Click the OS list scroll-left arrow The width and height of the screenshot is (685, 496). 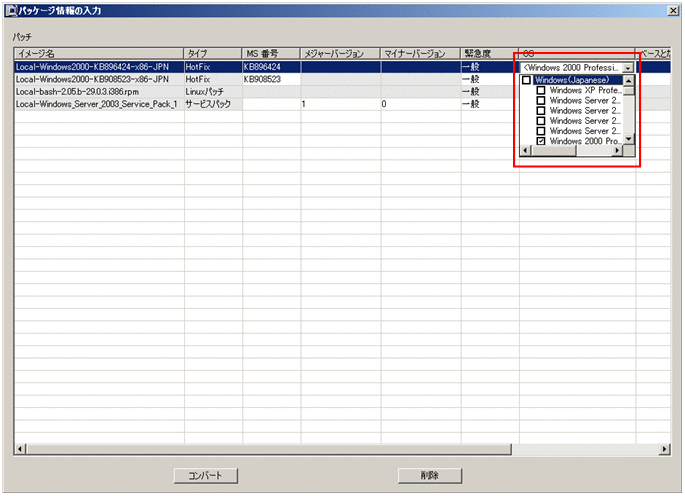click(x=525, y=151)
